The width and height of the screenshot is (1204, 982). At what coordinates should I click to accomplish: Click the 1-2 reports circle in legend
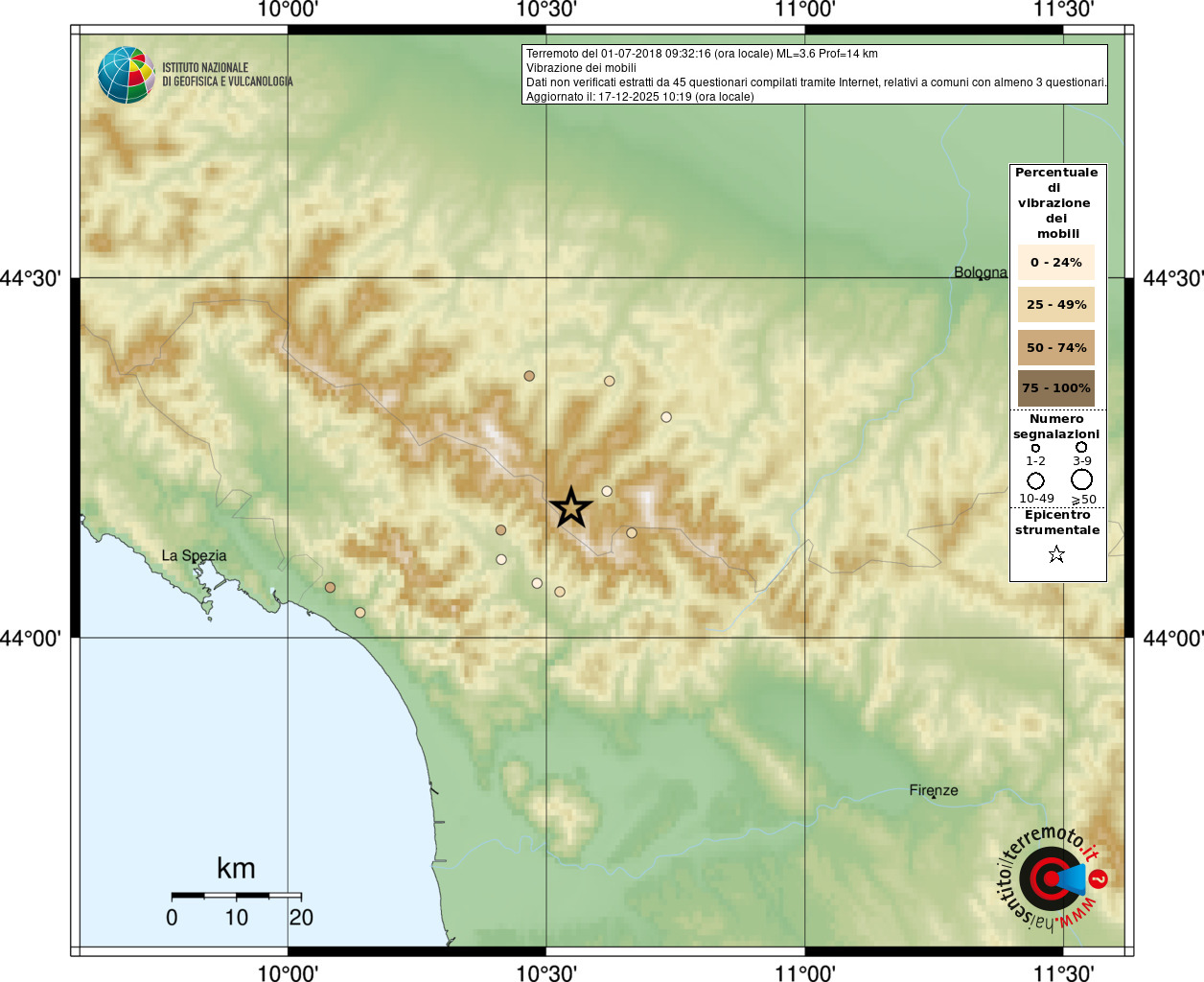[x=1035, y=448]
